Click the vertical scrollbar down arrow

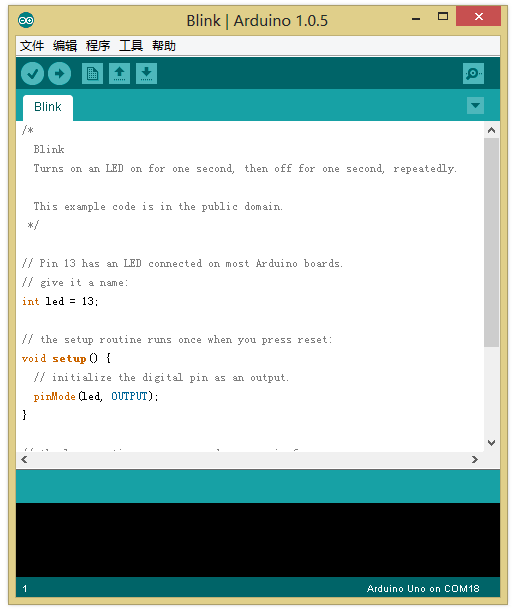[x=491, y=443]
